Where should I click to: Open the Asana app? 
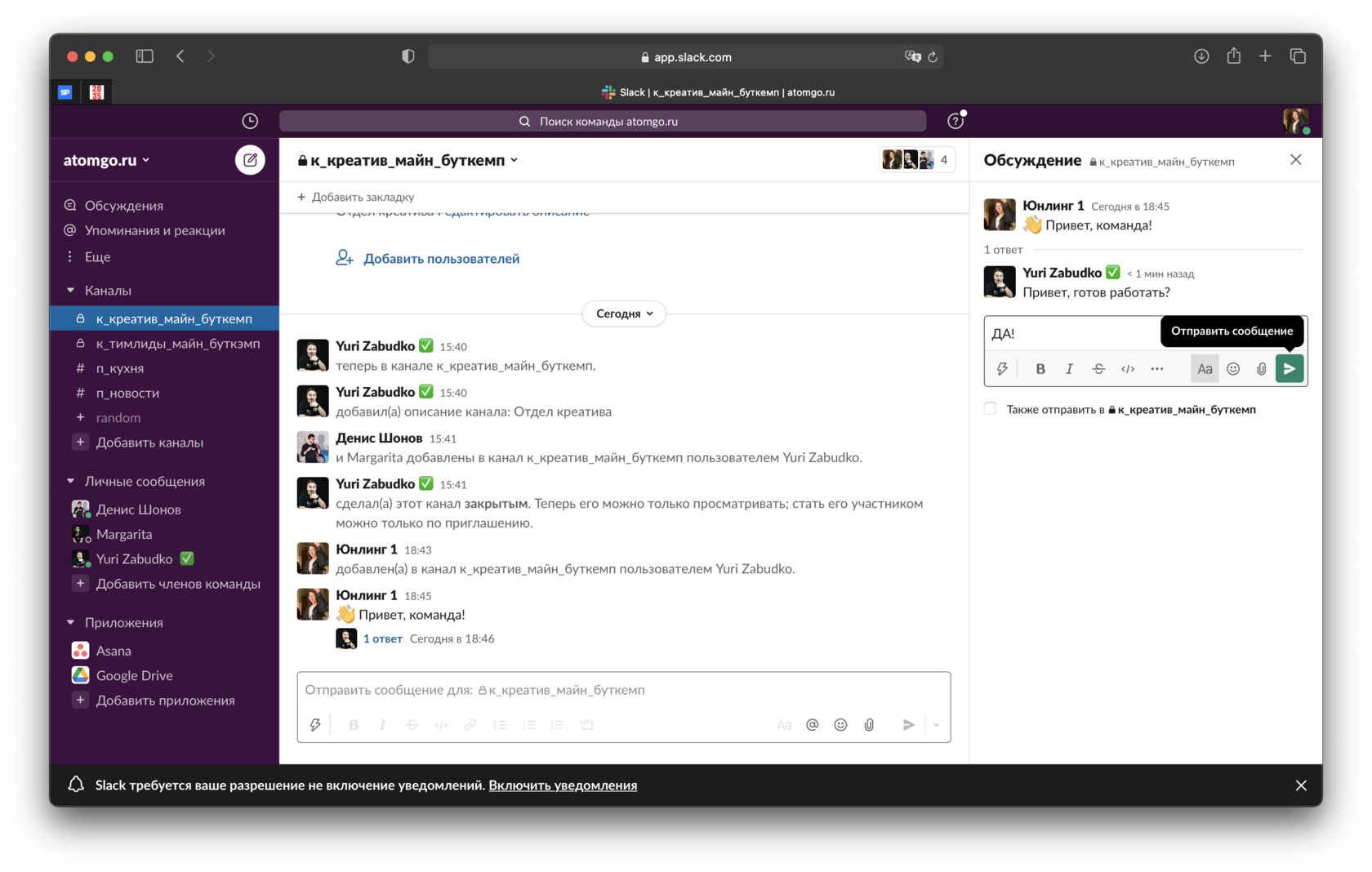click(164, 651)
